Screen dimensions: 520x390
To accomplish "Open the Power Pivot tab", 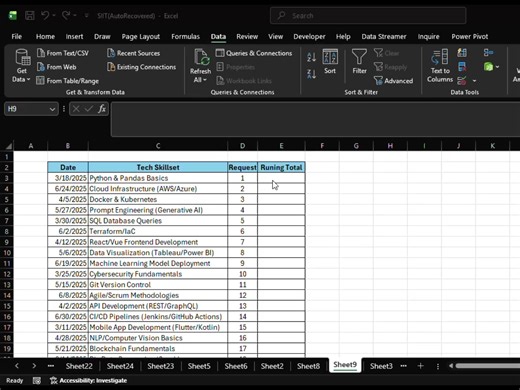I will 470,37.
